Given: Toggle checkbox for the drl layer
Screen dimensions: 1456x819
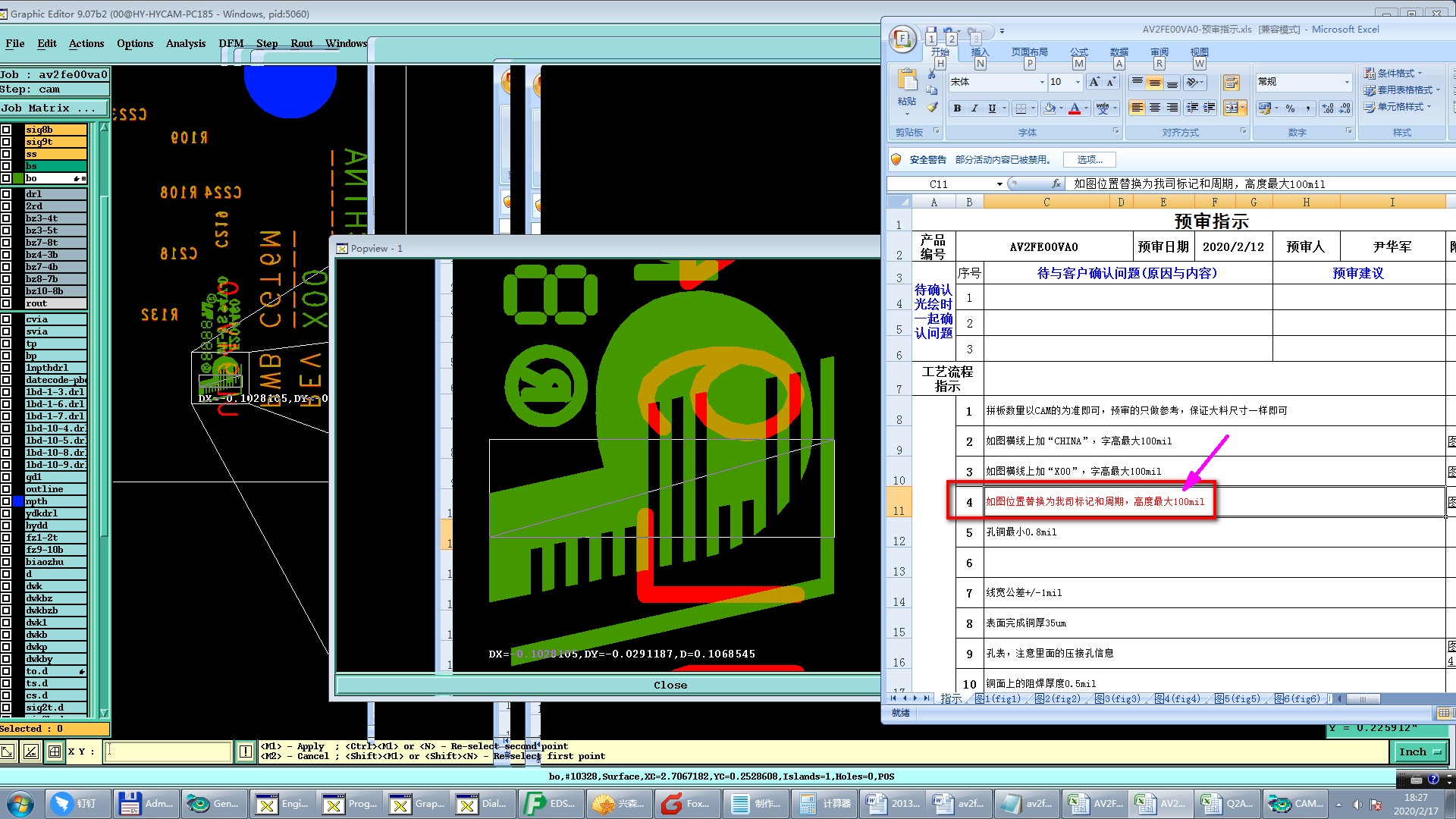Looking at the screenshot, I should click(6, 194).
